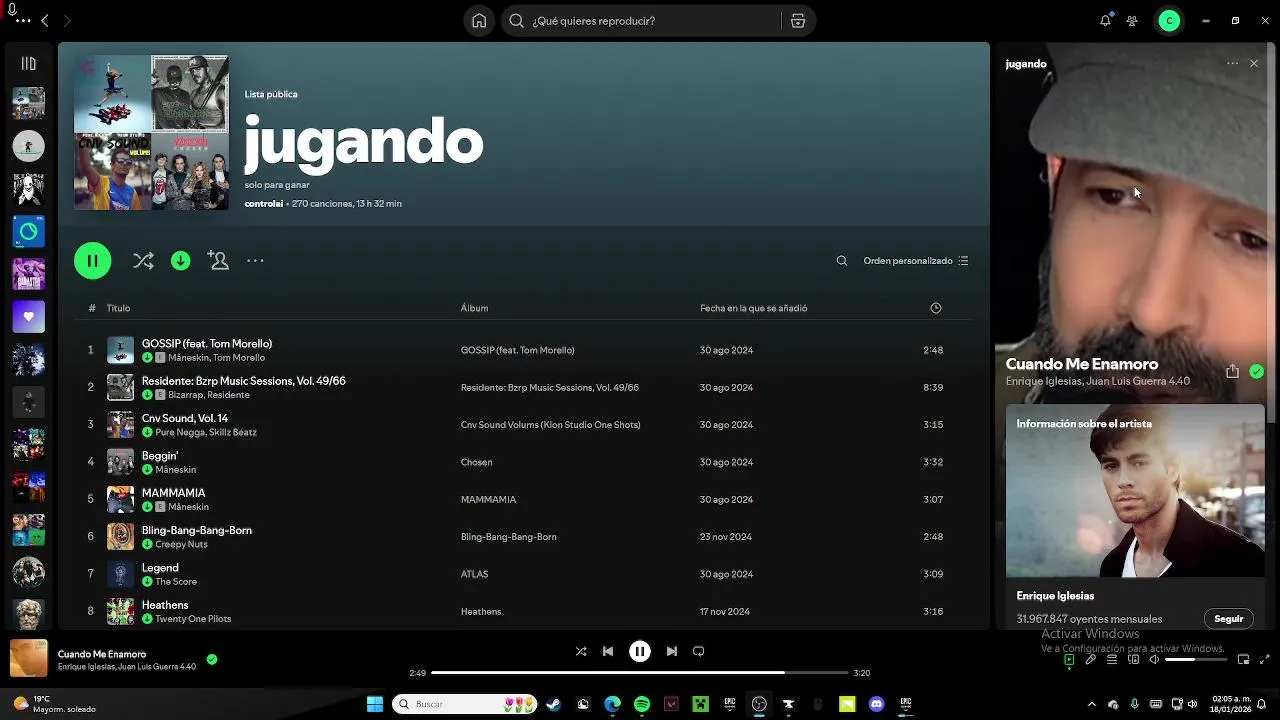Open notifications bell in Spotify header
1280x720 pixels.
click(x=1105, y=21)
